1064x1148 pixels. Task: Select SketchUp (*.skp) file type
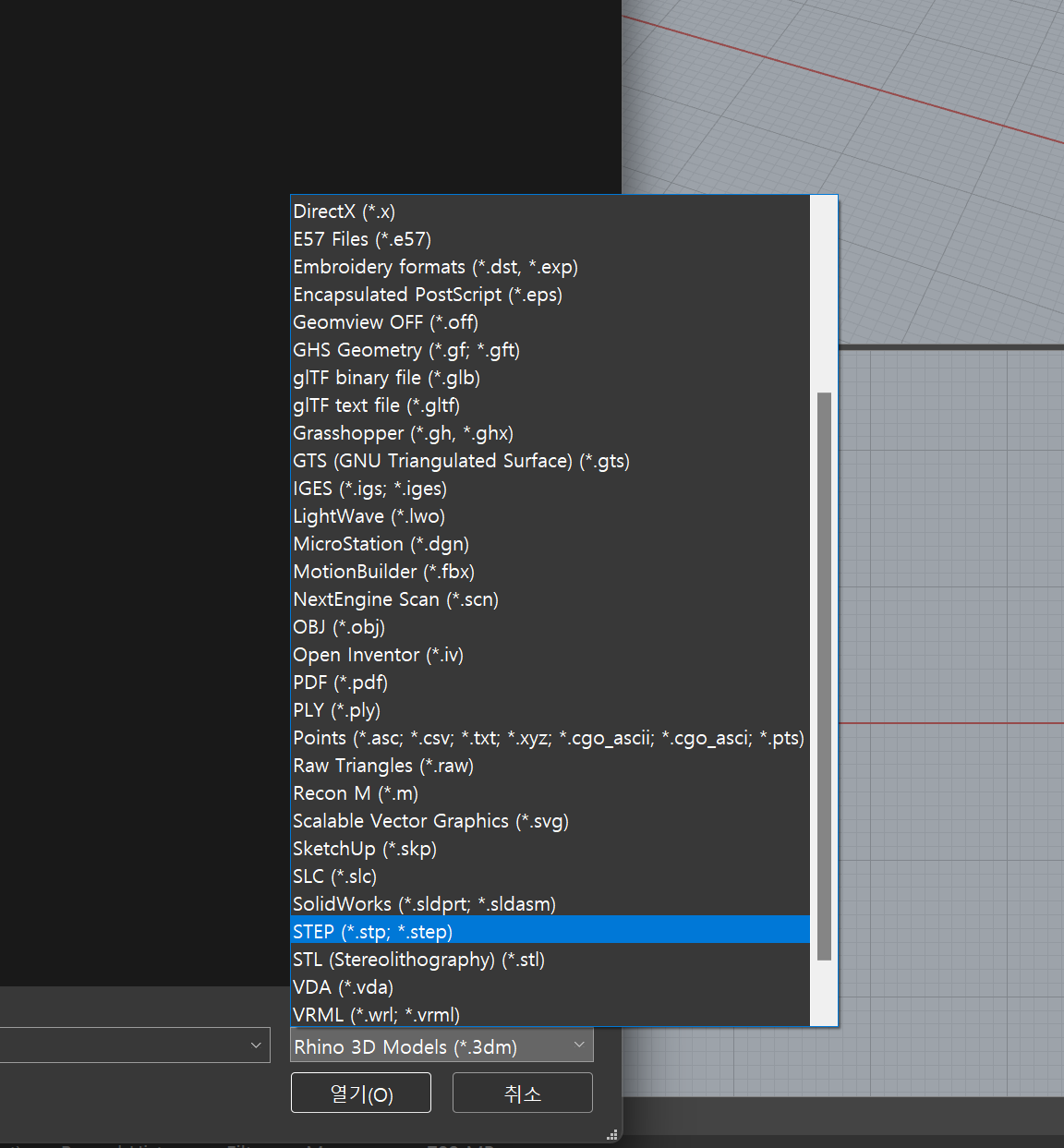(x=550, y=849)
